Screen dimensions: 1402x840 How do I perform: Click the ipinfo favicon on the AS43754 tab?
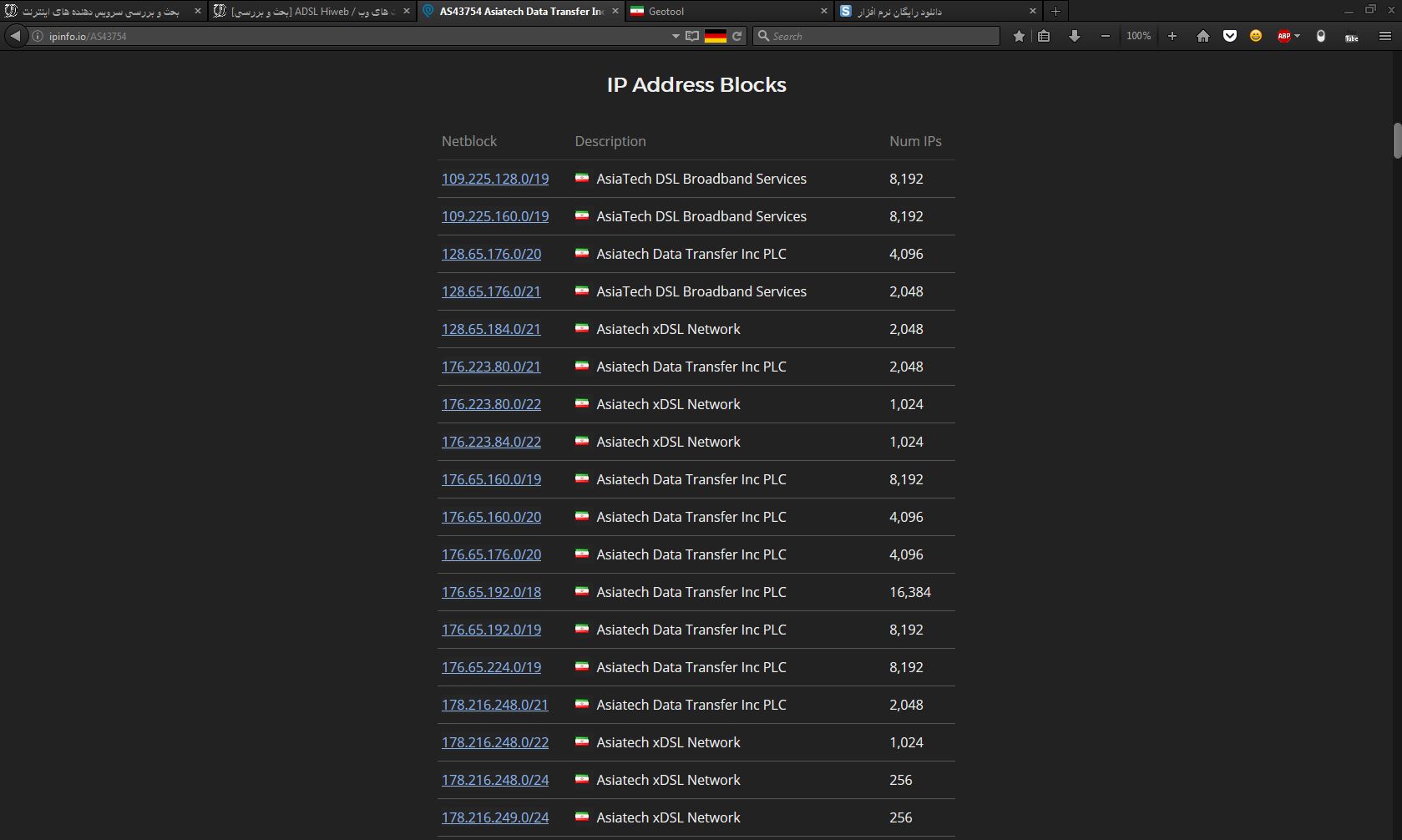click(x=428, y=11)
